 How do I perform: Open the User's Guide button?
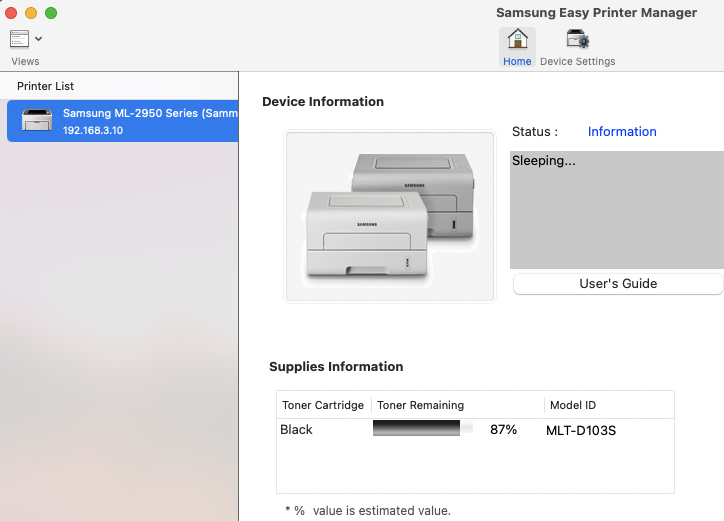tap(618, 284)
